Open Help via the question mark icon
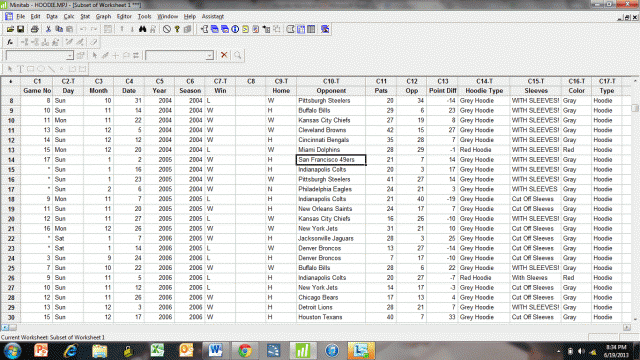The image size is (640, 360). 177,29
